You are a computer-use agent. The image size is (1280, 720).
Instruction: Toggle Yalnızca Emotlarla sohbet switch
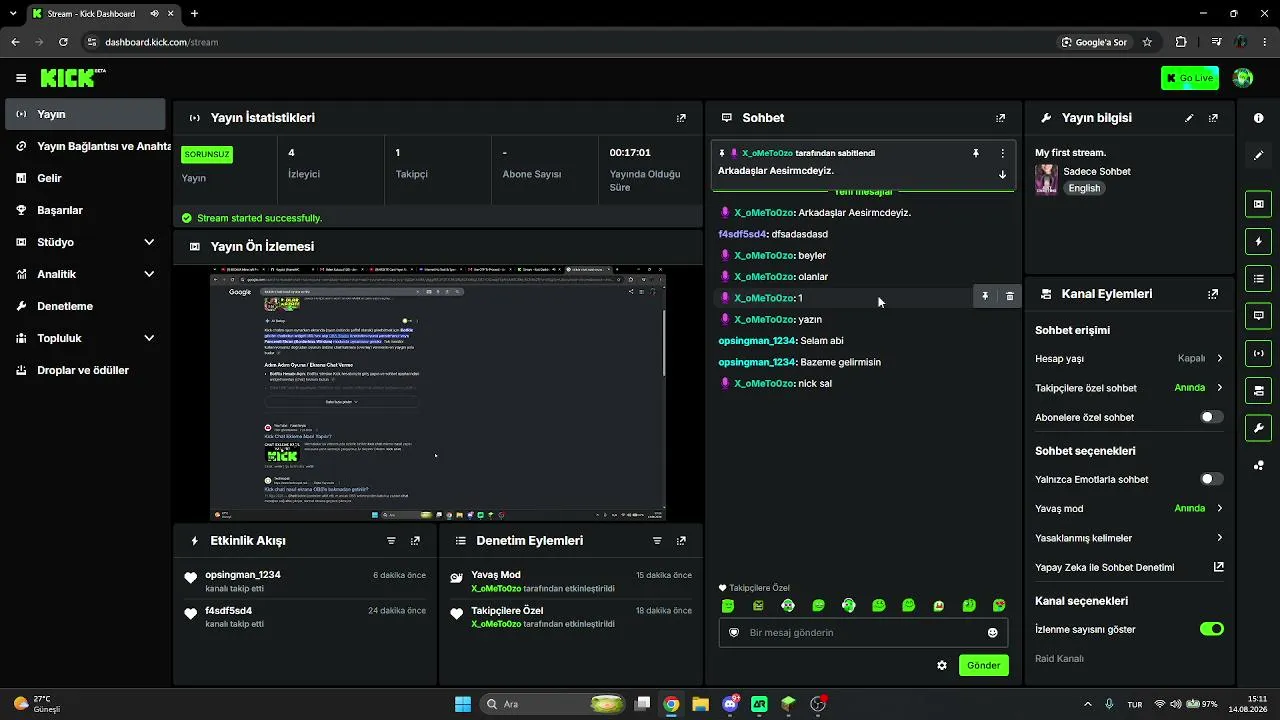[x=1211, y=479]
